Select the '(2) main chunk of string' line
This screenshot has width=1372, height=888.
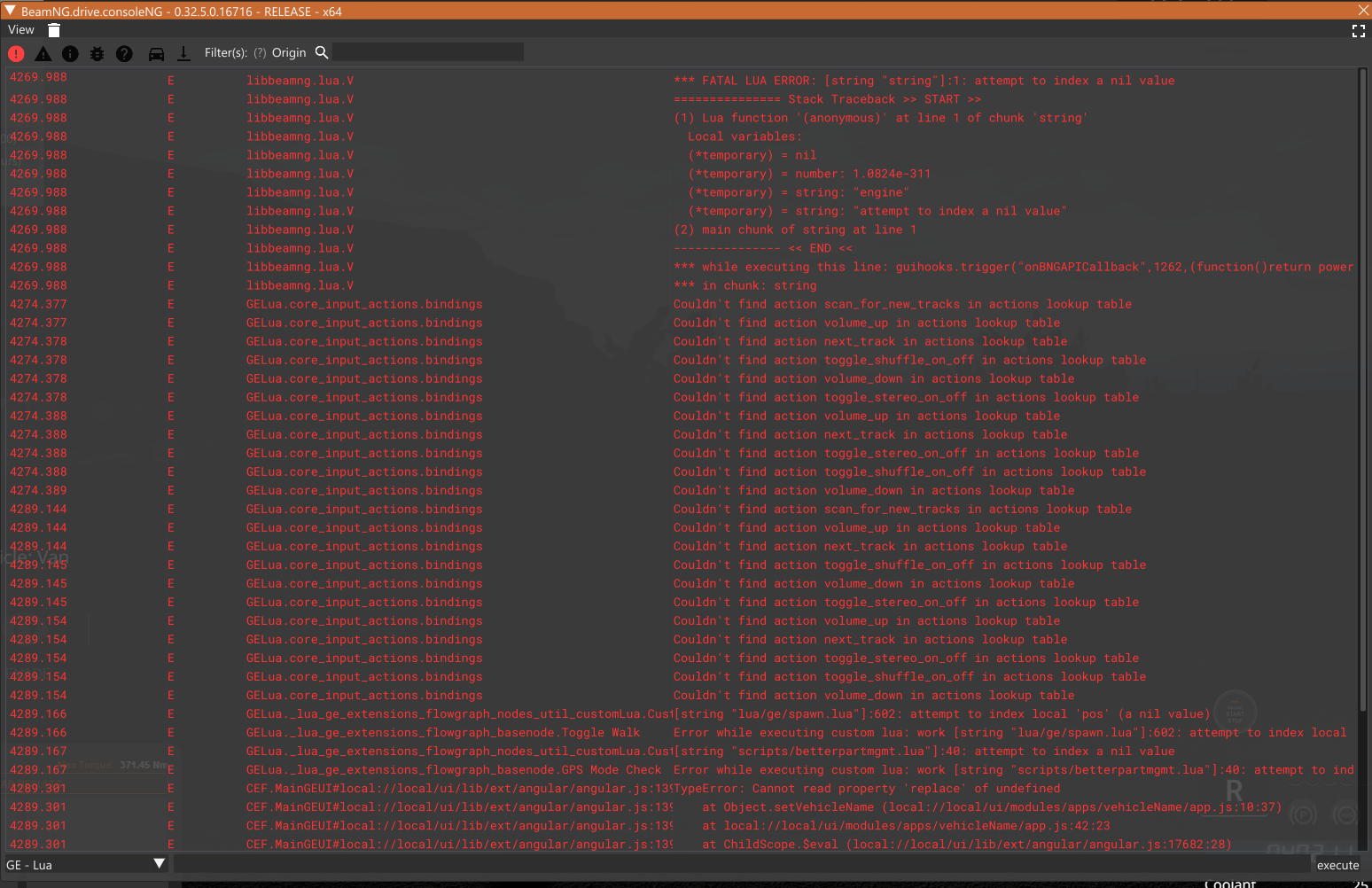coord(795,230)
